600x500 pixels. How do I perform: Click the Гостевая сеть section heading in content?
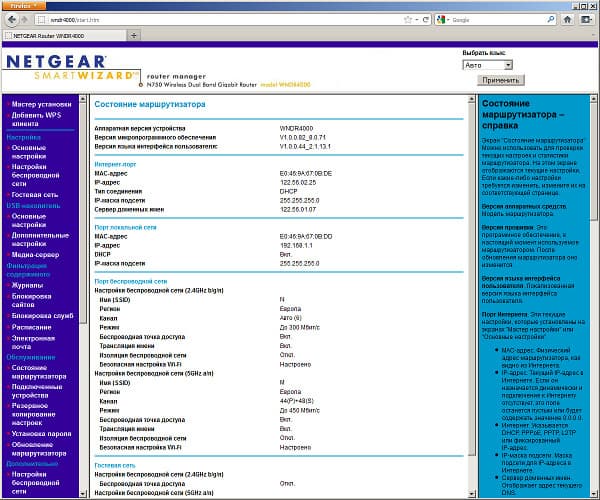(x=115, y=466)
